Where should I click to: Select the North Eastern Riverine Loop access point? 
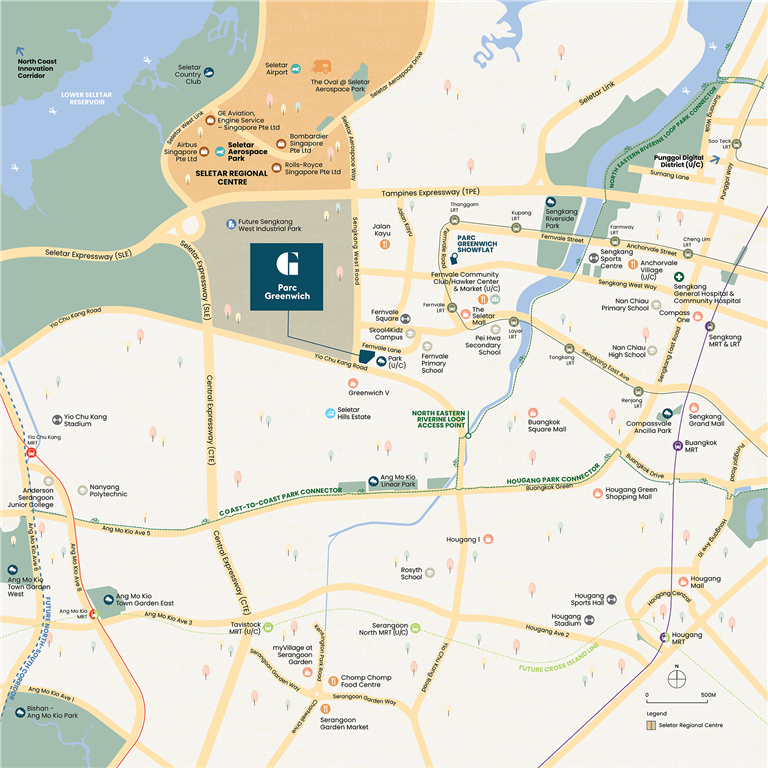tap(468, 435)
